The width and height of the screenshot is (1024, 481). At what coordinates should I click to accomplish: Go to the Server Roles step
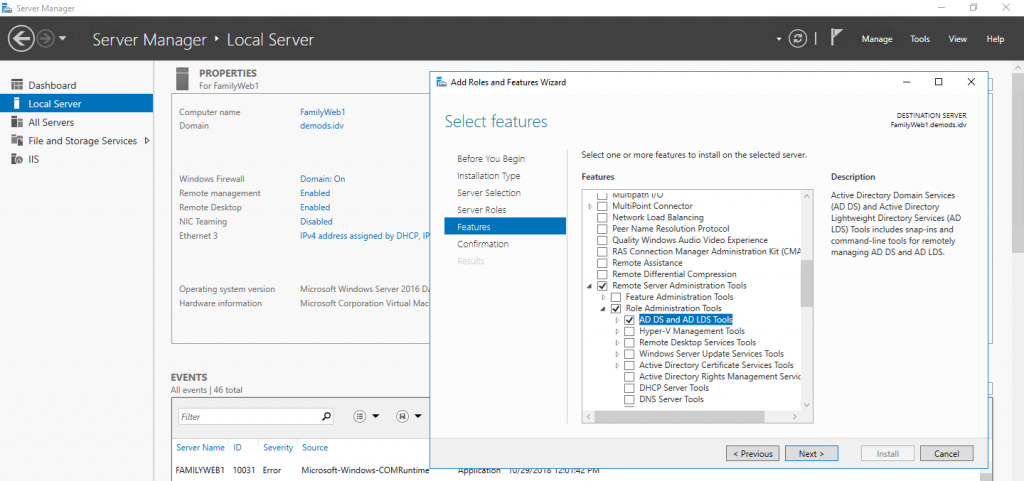pos(481,210)
